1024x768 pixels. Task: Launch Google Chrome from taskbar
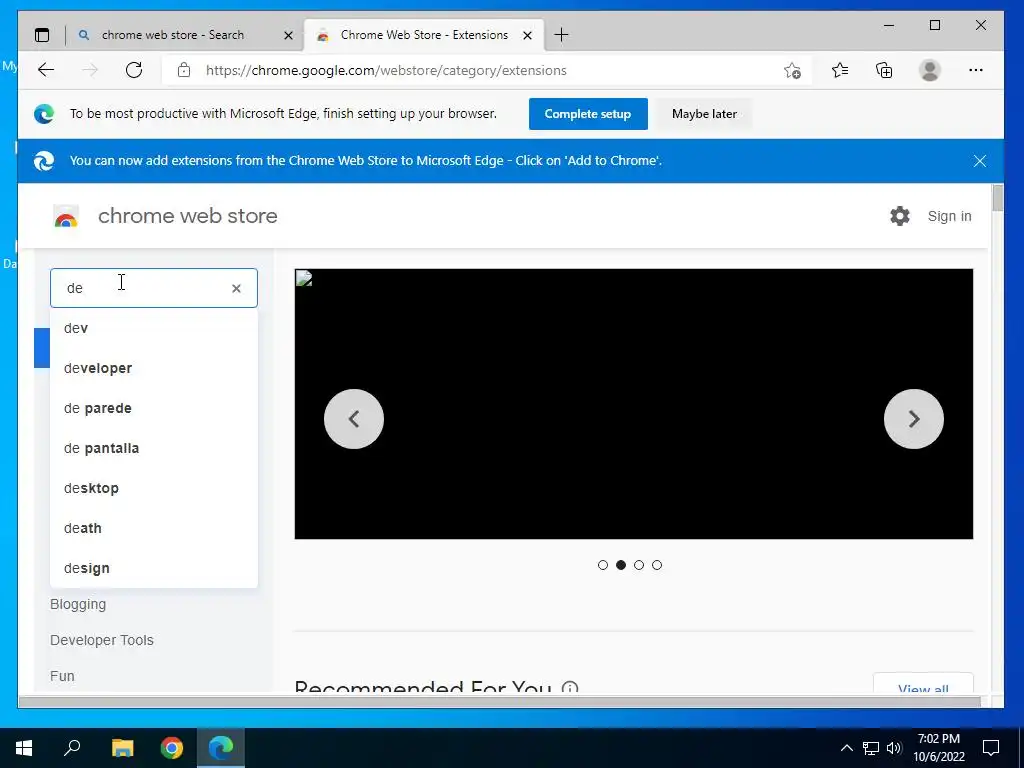click(172, 748)
